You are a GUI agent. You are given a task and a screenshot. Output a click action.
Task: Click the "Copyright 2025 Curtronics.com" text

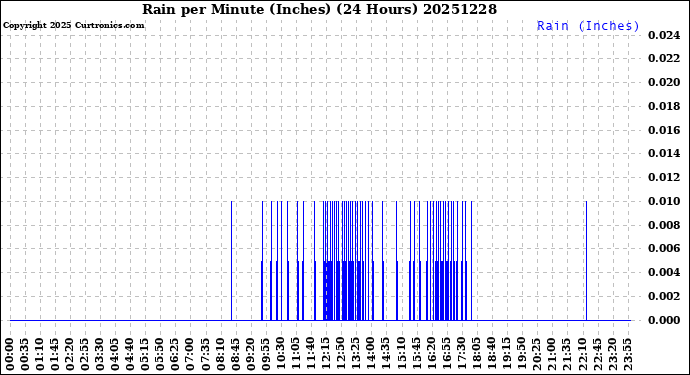pos(73,25)
